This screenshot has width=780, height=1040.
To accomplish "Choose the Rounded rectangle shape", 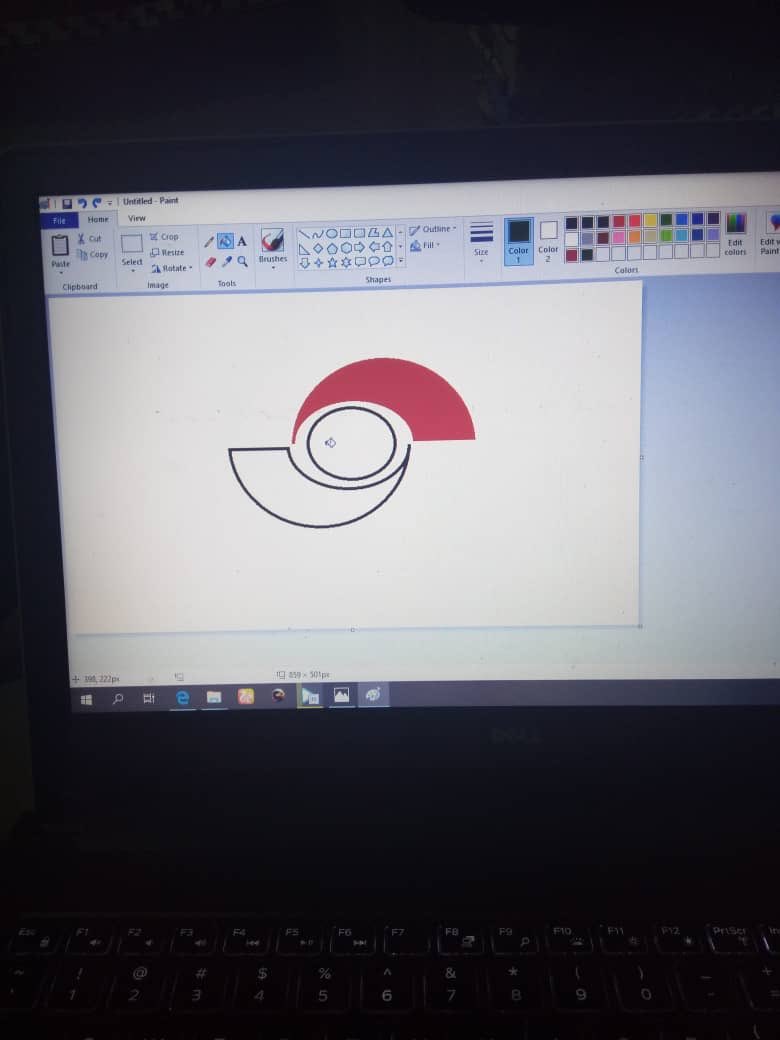I will [359, 233].
